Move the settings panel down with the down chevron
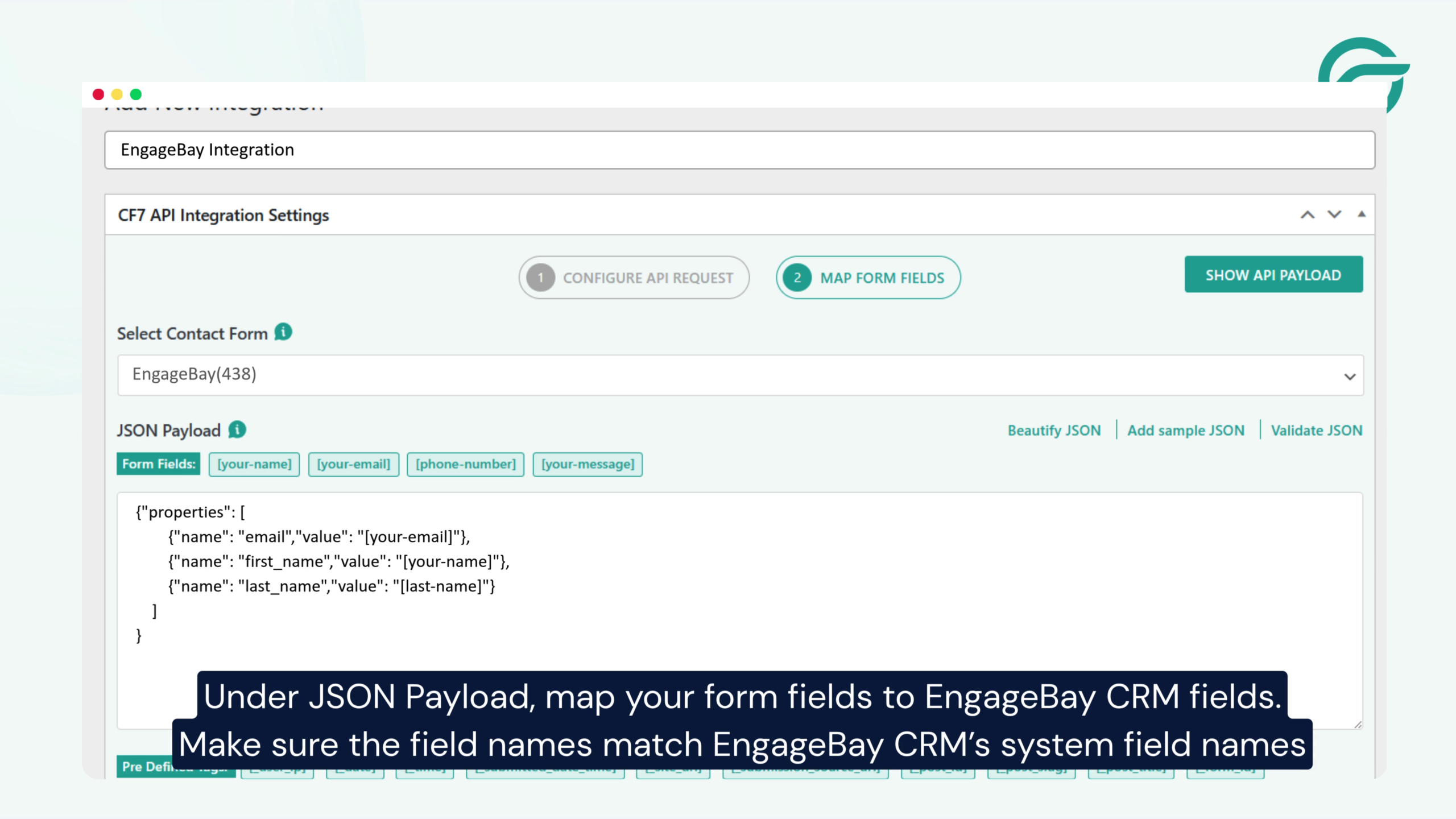Viewport: 1456px width, 819px height. click(1334, 214)
